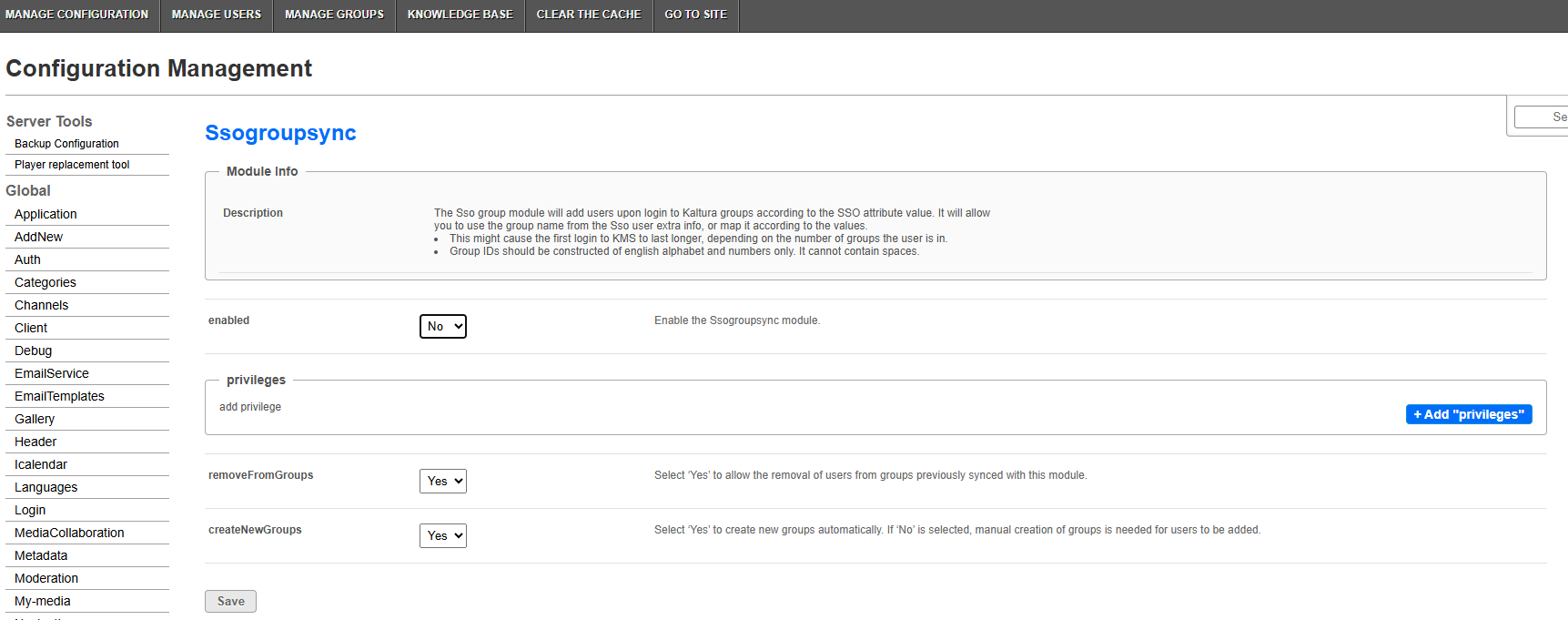Open the Manage Users menu tab
Image resolution: width=1568 pixels, height=620 pixels.
217,15
